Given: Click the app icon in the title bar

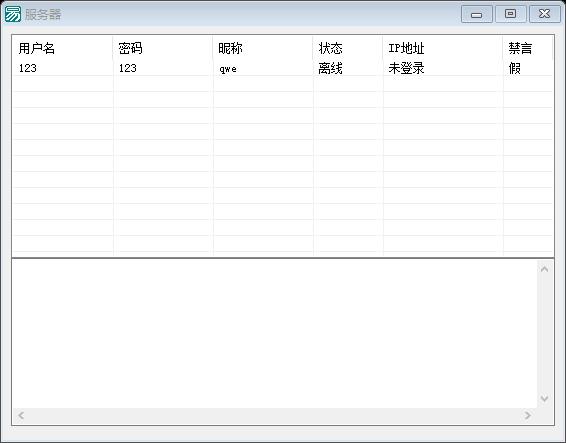Looking at the screenshot, I should point(12,14).
